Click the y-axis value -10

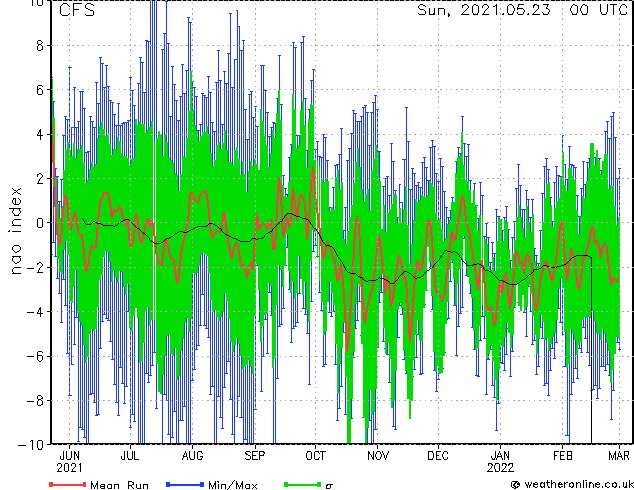31,445
